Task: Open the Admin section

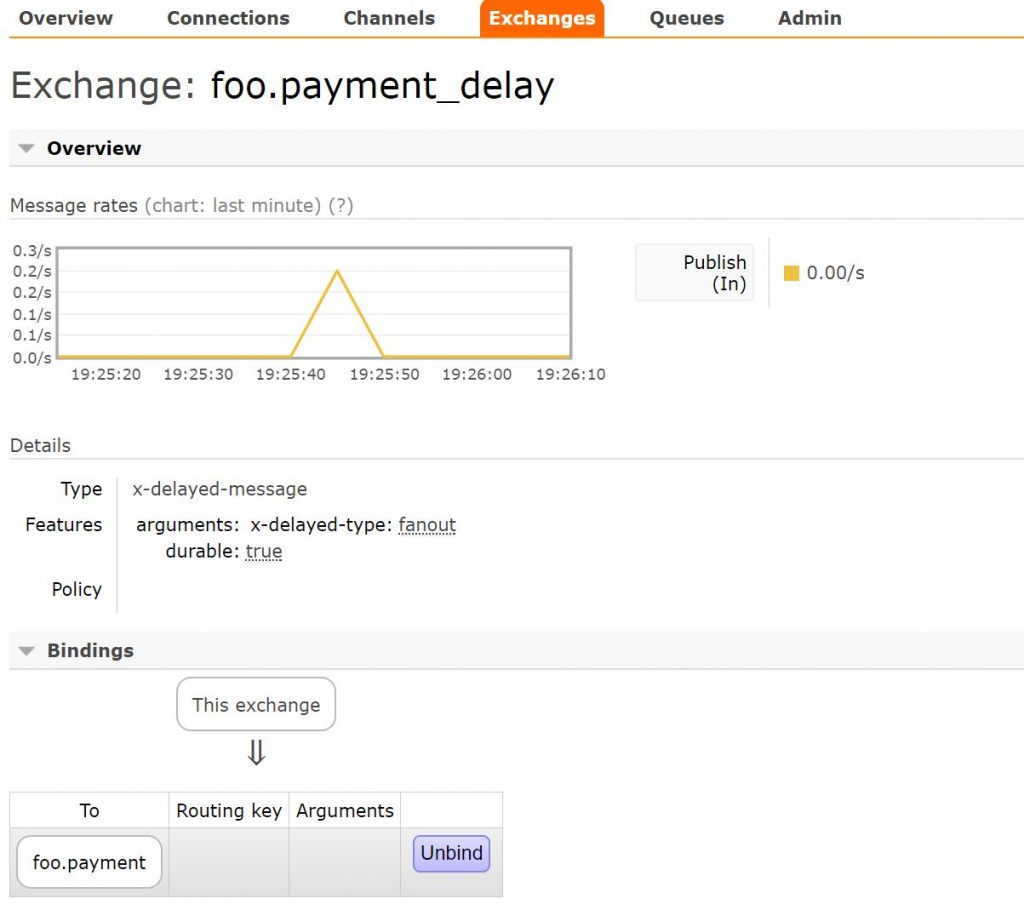Action: coord(808,17)
